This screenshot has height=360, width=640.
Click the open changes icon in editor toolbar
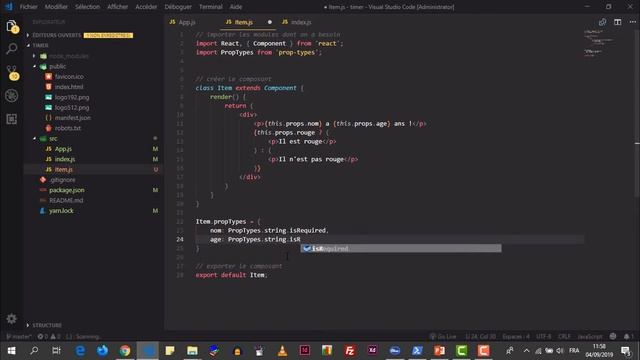tap(602, 22)
